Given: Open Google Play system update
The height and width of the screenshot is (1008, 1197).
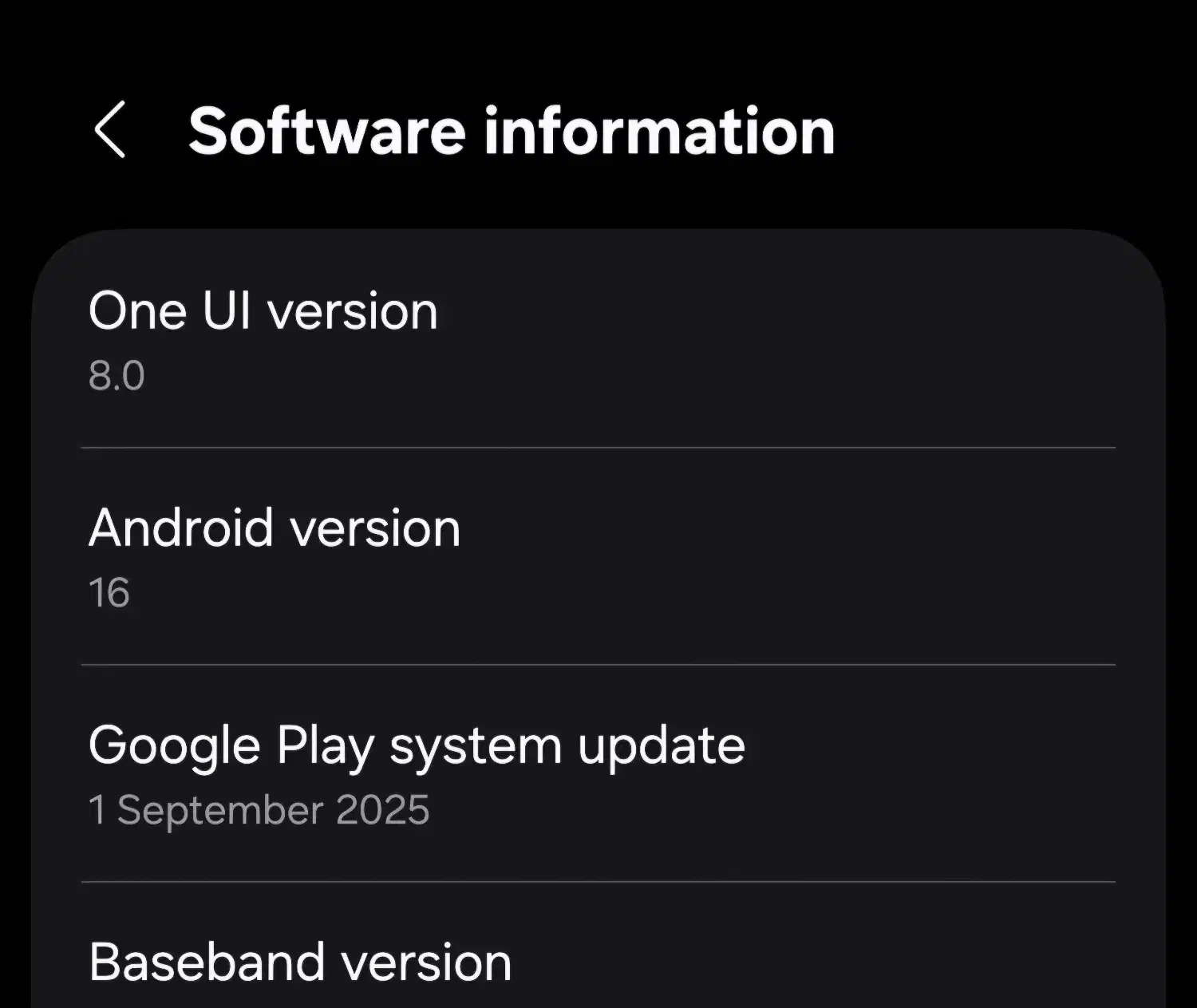Looking at the screenshot, I should click(417, 745).
